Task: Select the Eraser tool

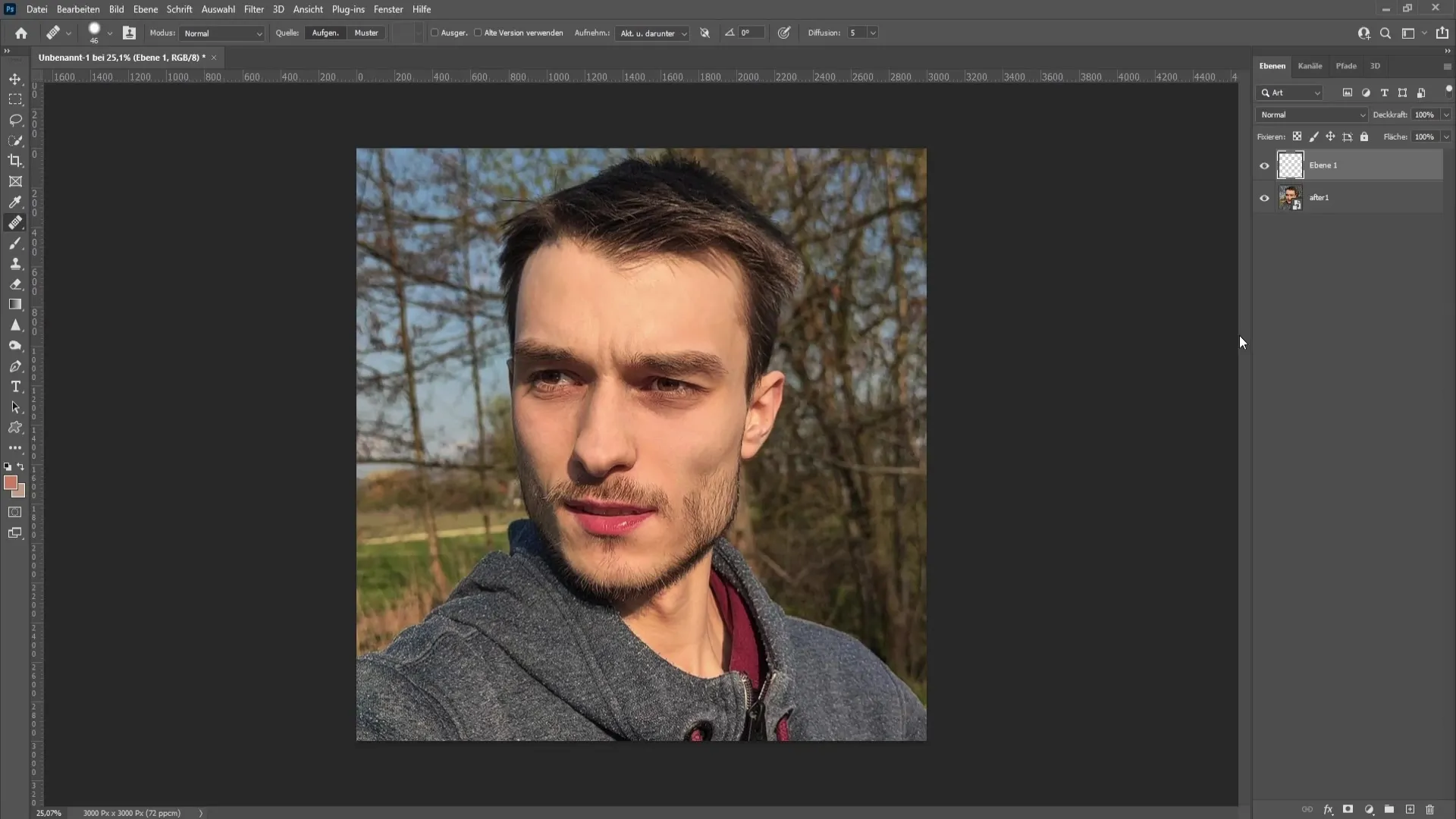Action: click(x=16, y=284)
